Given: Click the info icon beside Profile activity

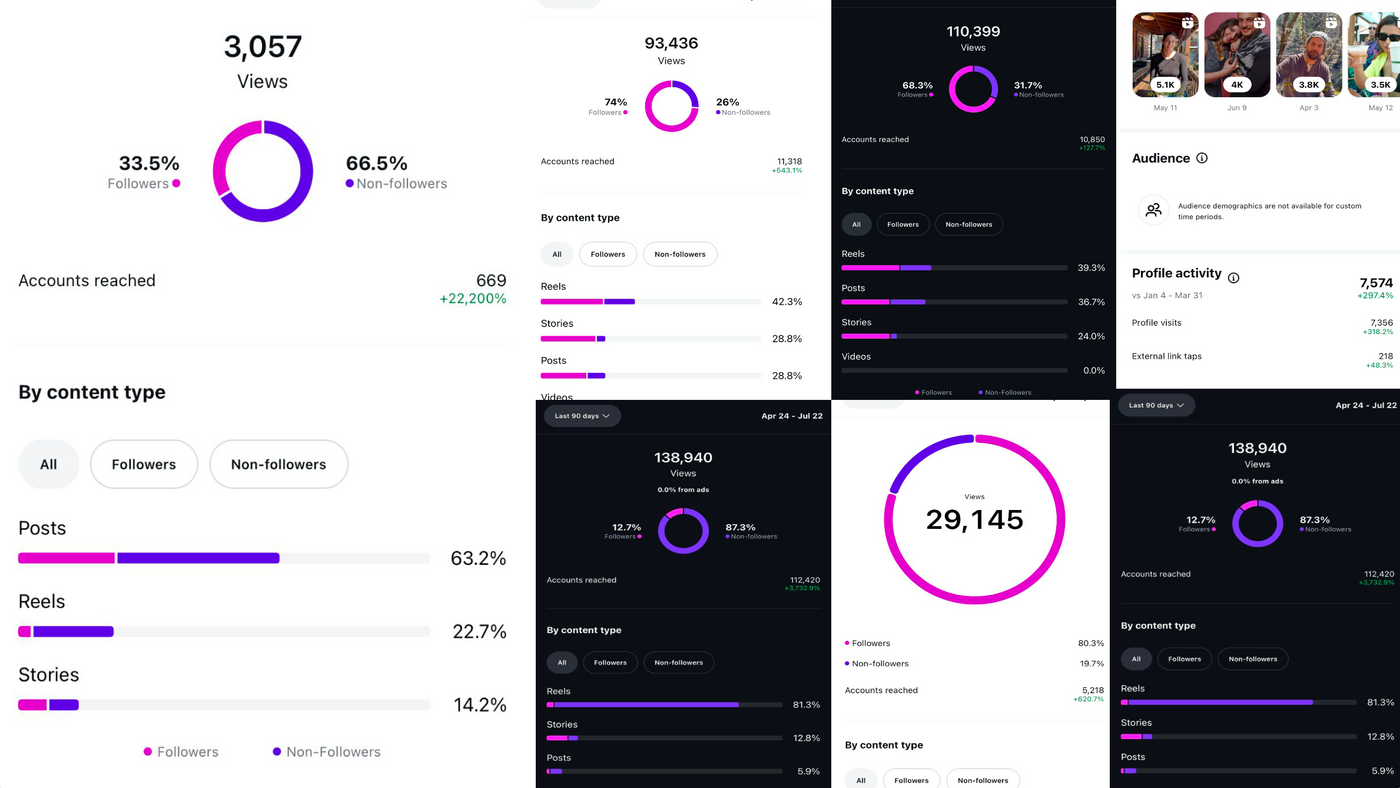Looking at the screenshot, I should (x=1233, y=278).
